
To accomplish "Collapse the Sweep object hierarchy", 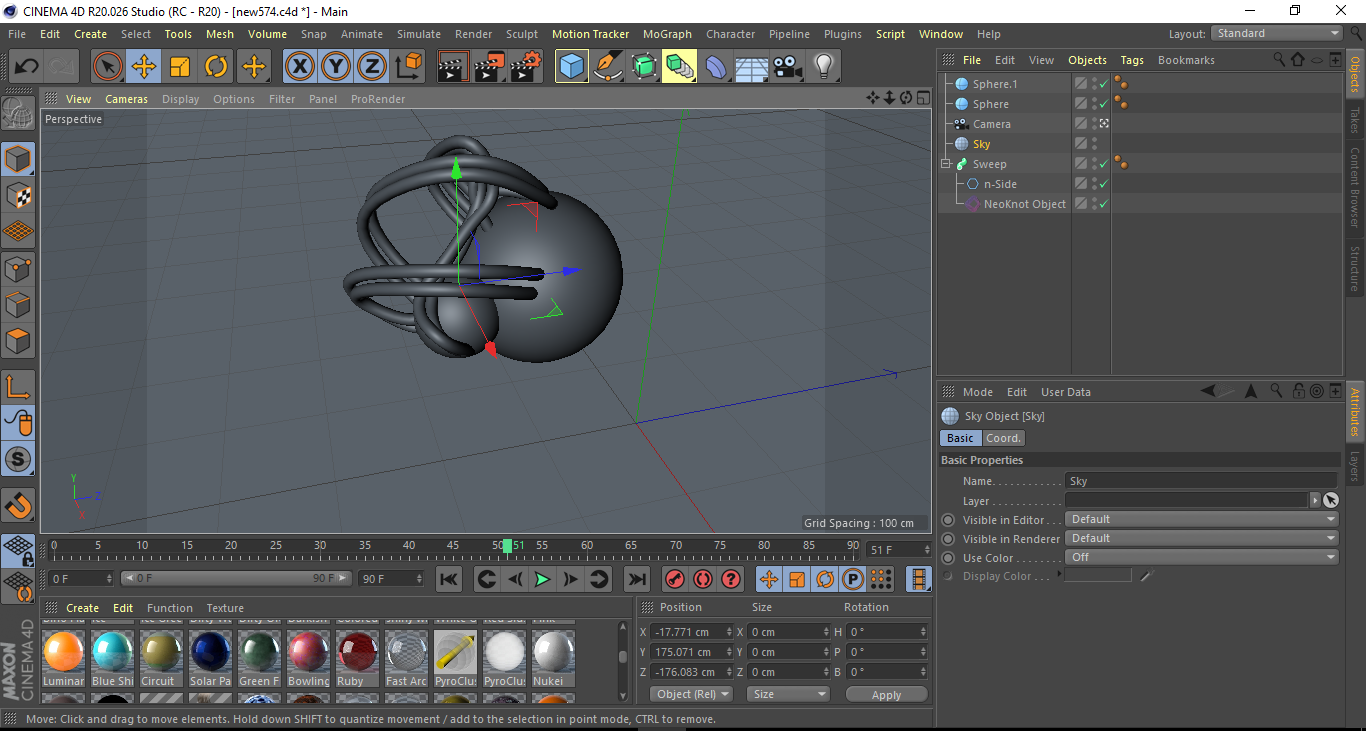I will [x=946, y=164].
